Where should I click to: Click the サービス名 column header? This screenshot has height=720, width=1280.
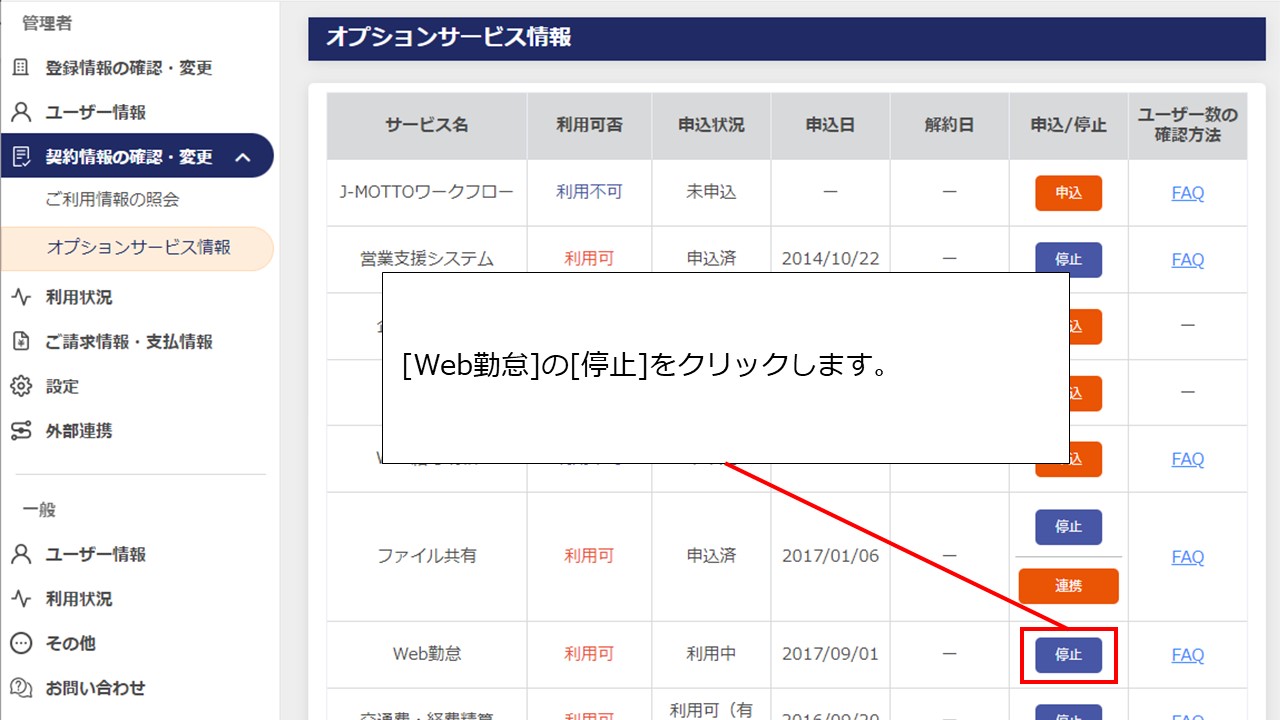pos(427,126)
